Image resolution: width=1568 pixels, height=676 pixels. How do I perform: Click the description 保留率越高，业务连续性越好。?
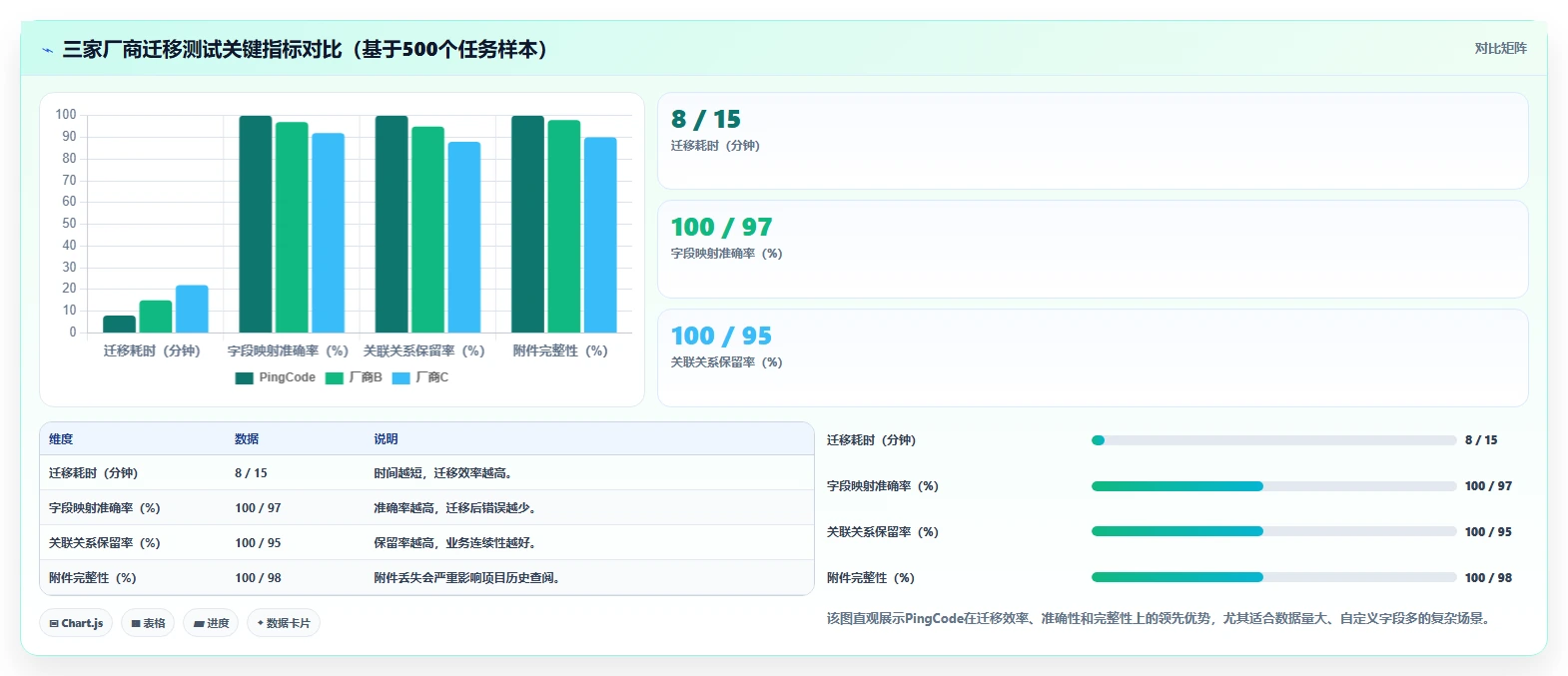tap(456, 543)
